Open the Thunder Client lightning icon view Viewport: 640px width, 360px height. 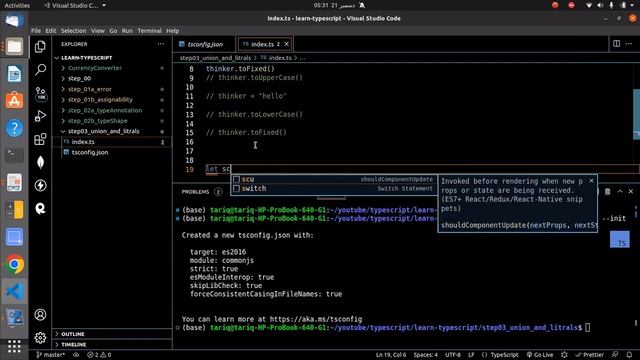[x=40, y=186]
